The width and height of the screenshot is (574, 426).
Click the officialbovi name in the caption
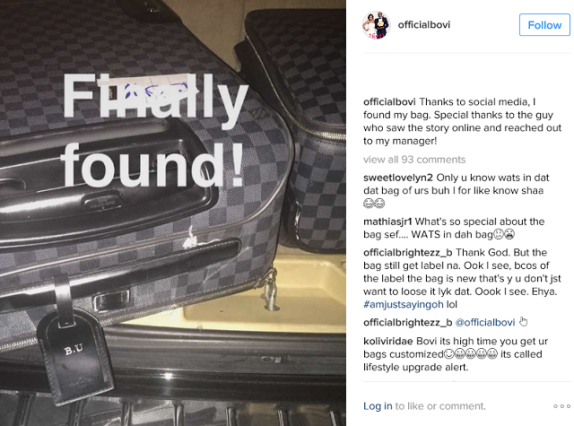[x=389, y=102]
